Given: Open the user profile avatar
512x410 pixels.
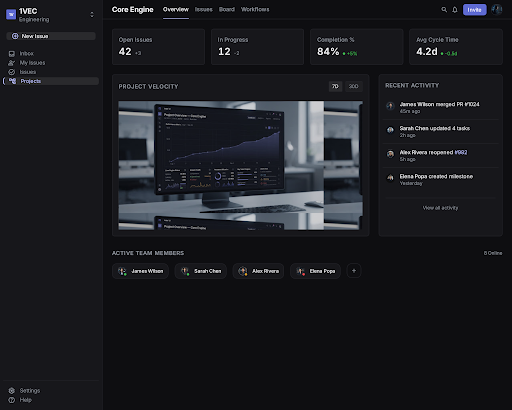Looking at the screenshot, I should pyautogui.click(x=497, y=10).
